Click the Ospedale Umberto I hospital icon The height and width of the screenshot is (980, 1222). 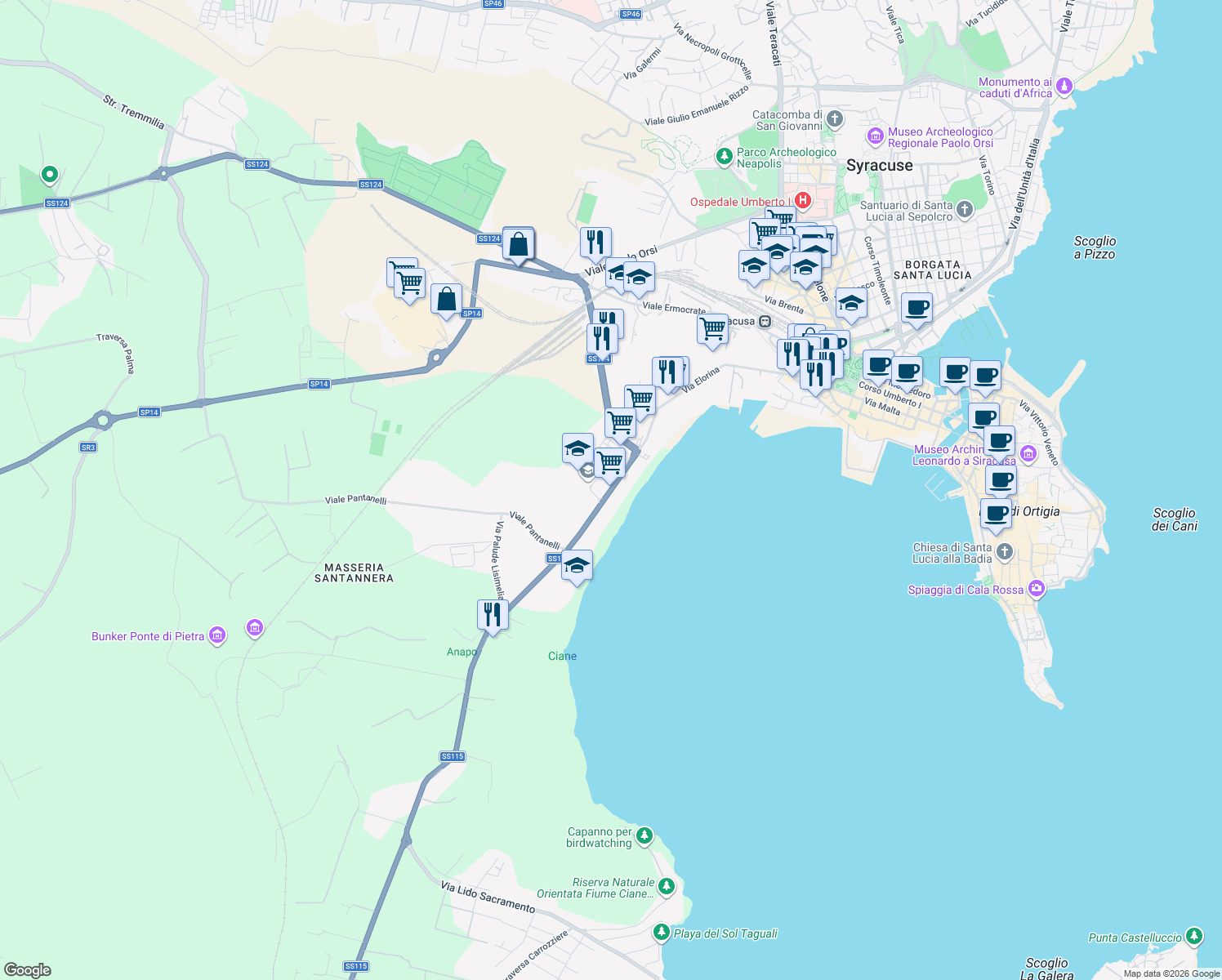pos(803,201)
